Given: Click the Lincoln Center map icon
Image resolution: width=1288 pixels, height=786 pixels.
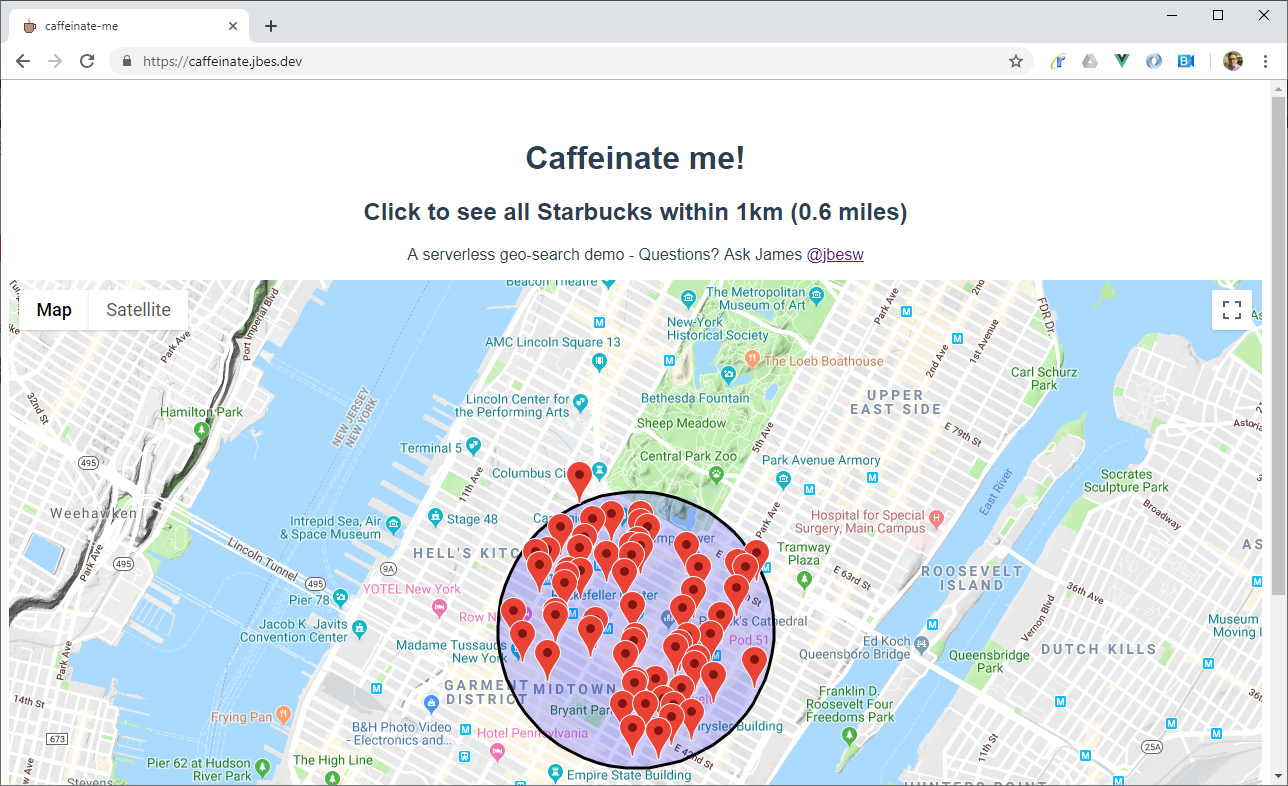Looking at the screenshot, I should pyautogui.click(x=581, y=401).
